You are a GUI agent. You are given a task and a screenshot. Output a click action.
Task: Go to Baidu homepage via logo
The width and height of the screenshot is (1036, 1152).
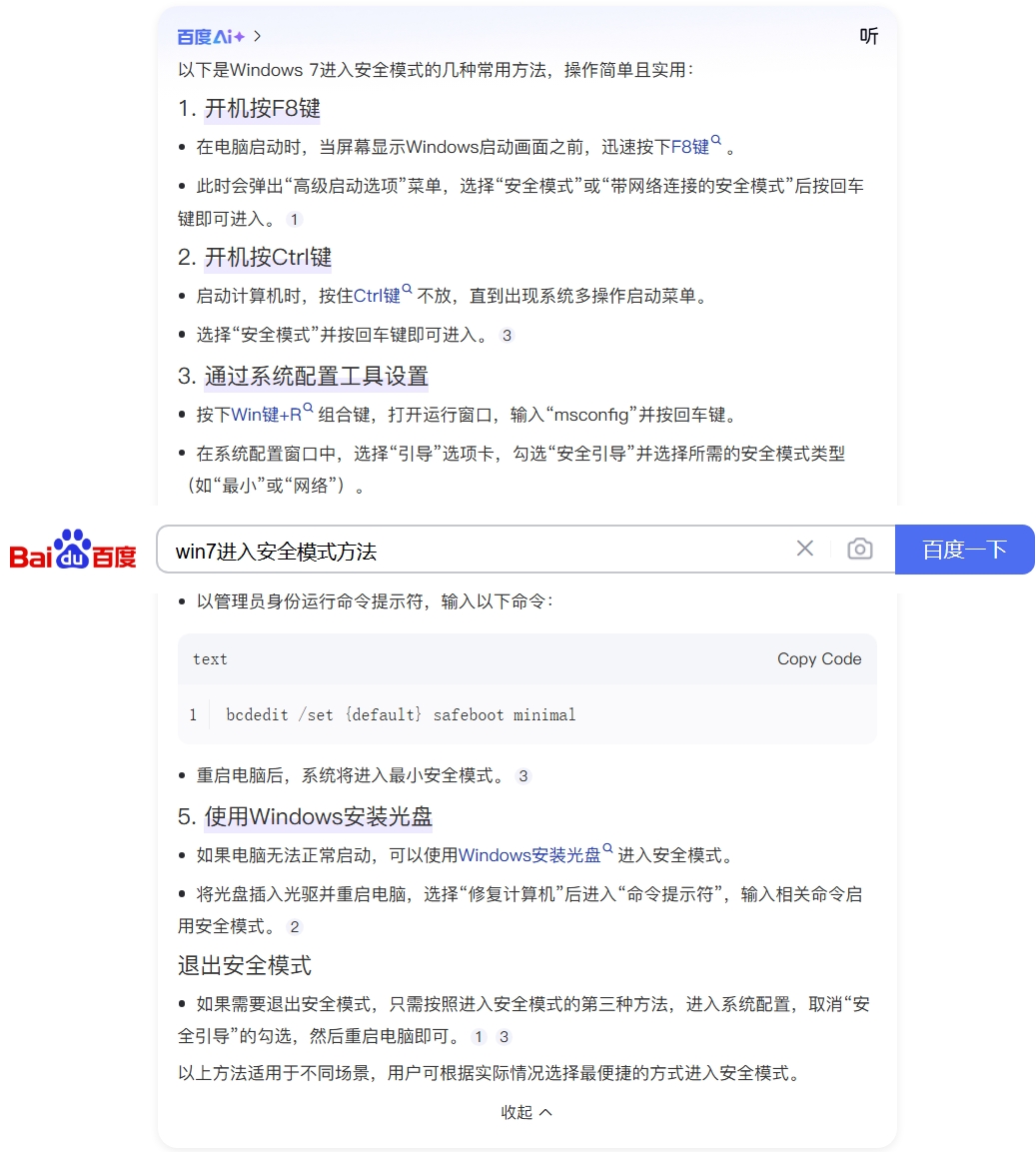[x=73, y=549]
